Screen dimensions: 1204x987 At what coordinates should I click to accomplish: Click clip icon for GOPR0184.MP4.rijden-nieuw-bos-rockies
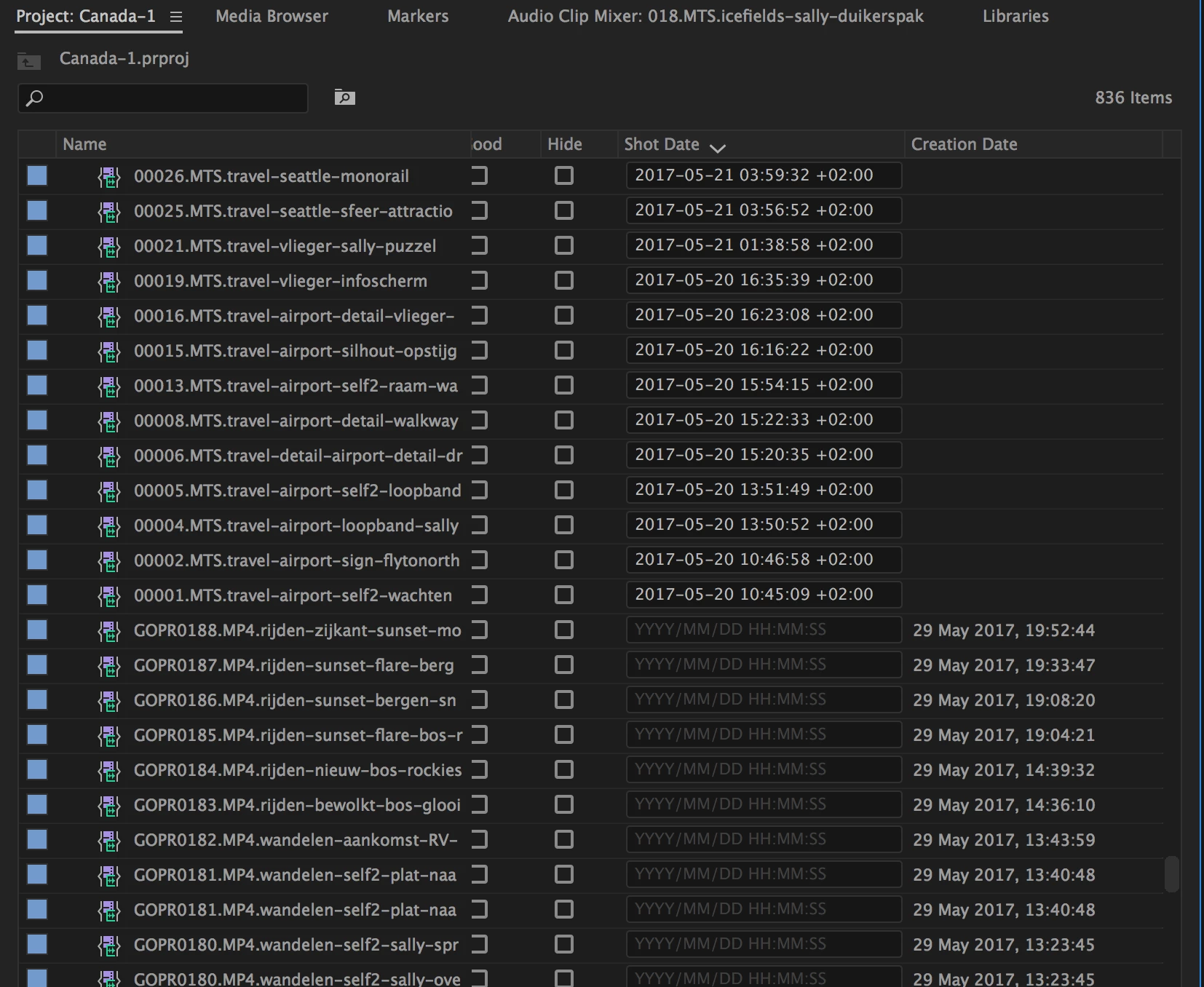109,770
